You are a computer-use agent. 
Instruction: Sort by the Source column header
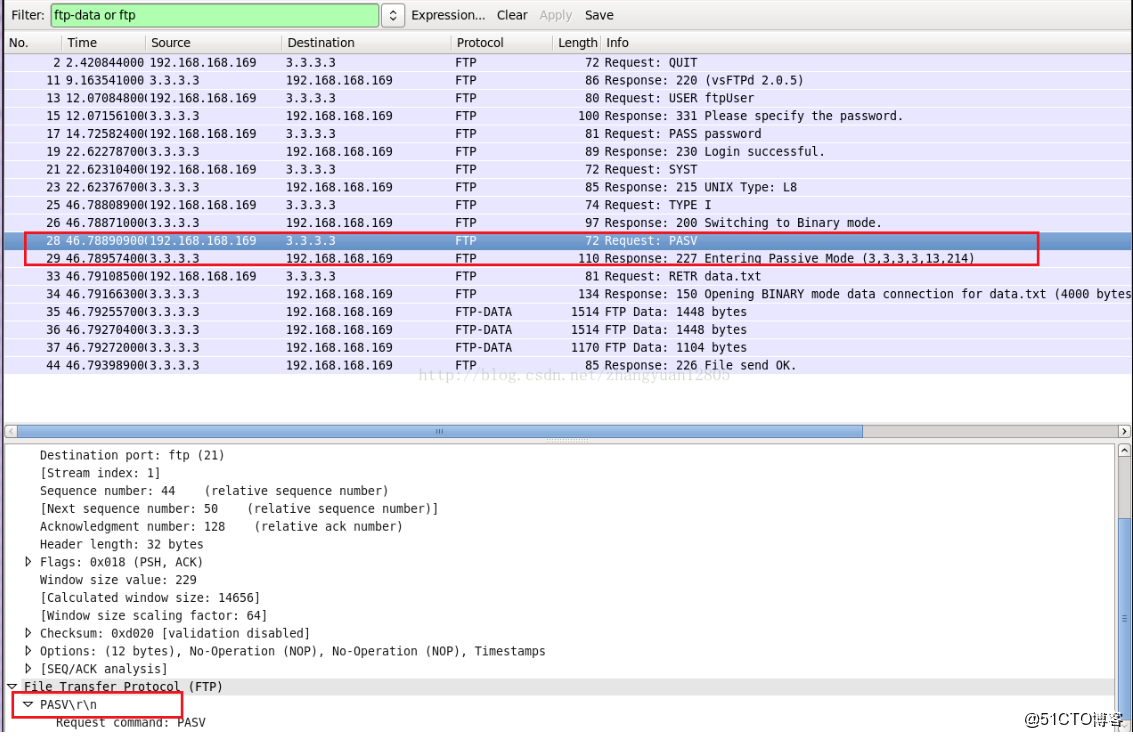point(213,43)
